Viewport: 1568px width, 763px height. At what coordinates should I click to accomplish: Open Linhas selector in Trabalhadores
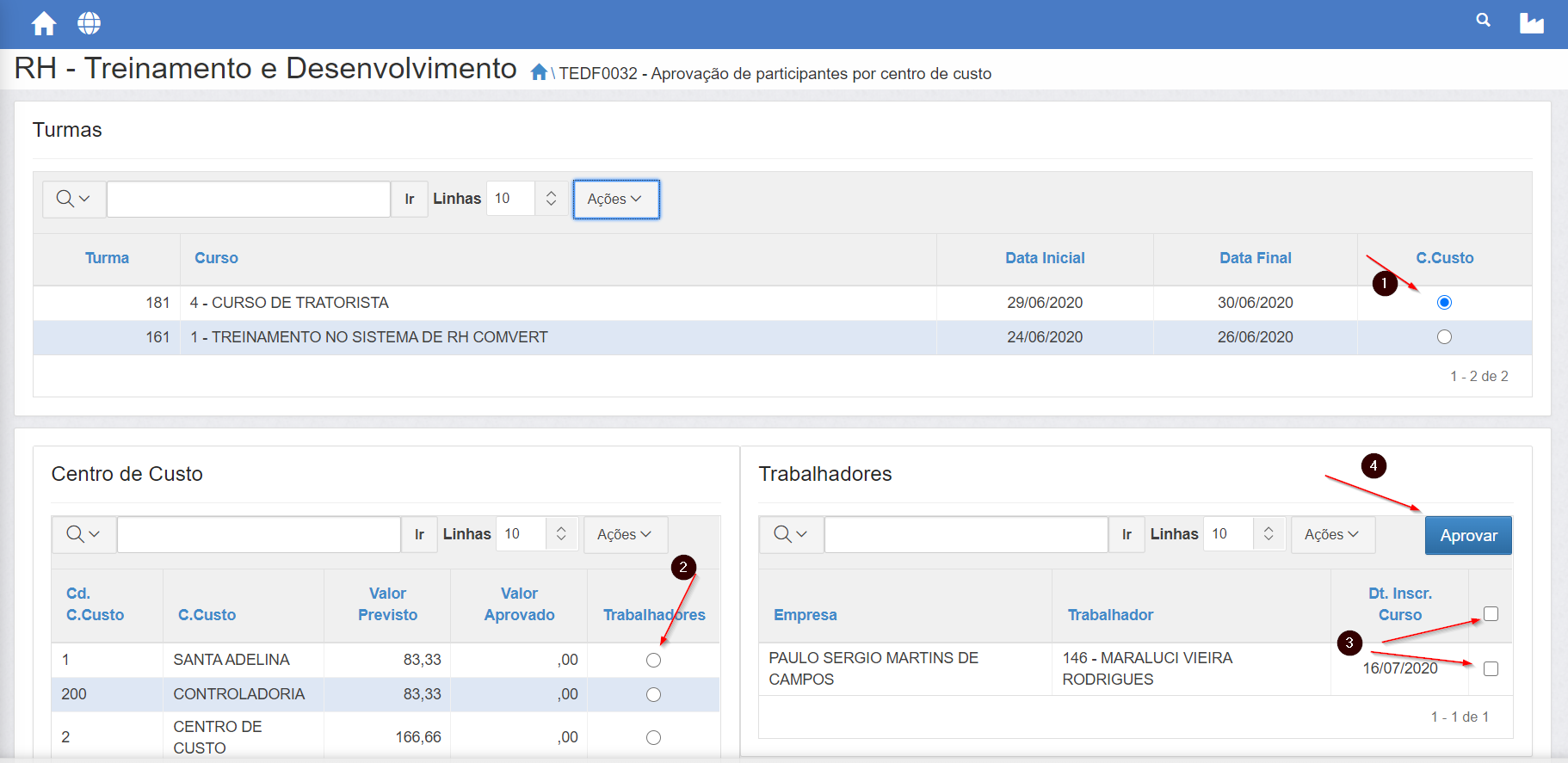pyautogui.click(x=1244, y=534)
